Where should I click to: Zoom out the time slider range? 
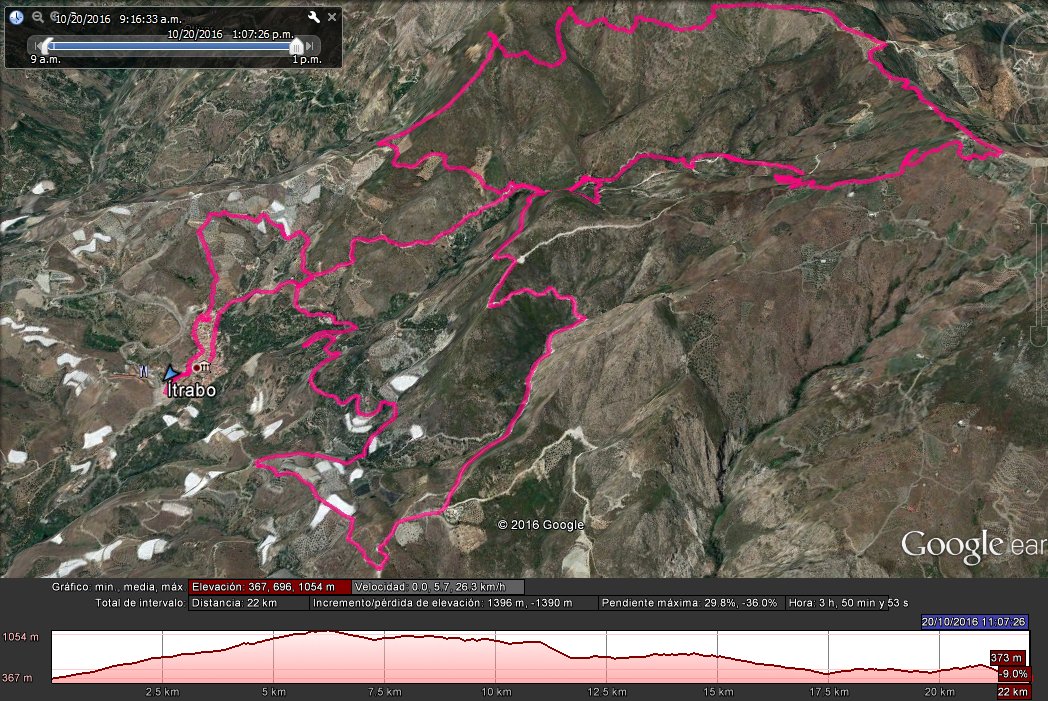[37, 17]
